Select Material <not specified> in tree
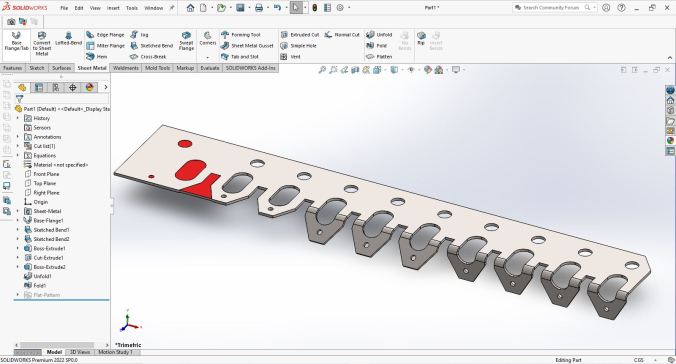 56,165
